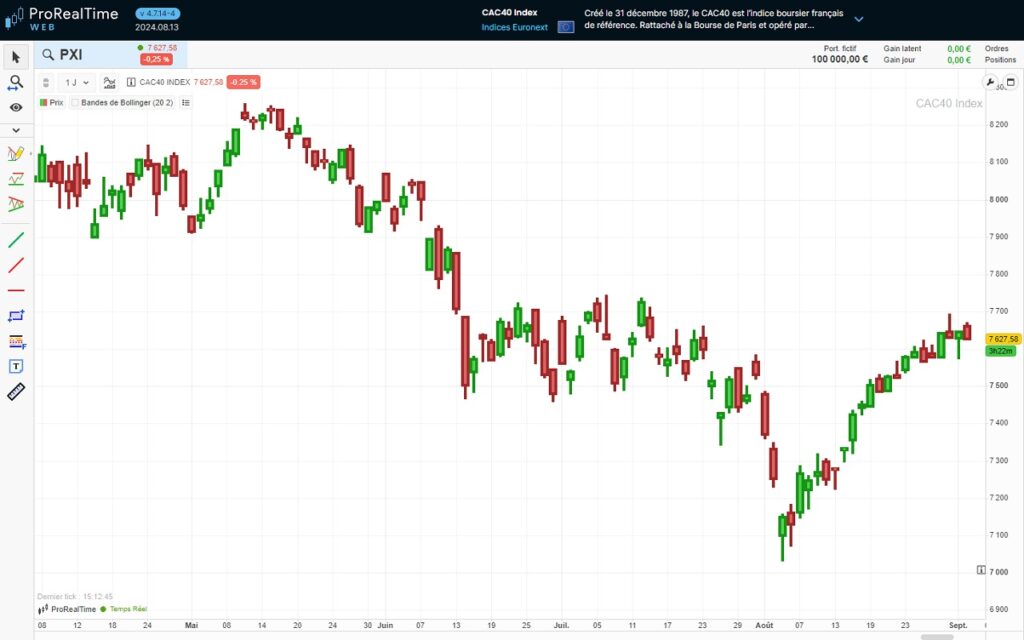Image resolution: width=1024 pixels, height=640 pixels.
Task: Open the indicator list menu beside Bollinger
Action: pos(186,103)
